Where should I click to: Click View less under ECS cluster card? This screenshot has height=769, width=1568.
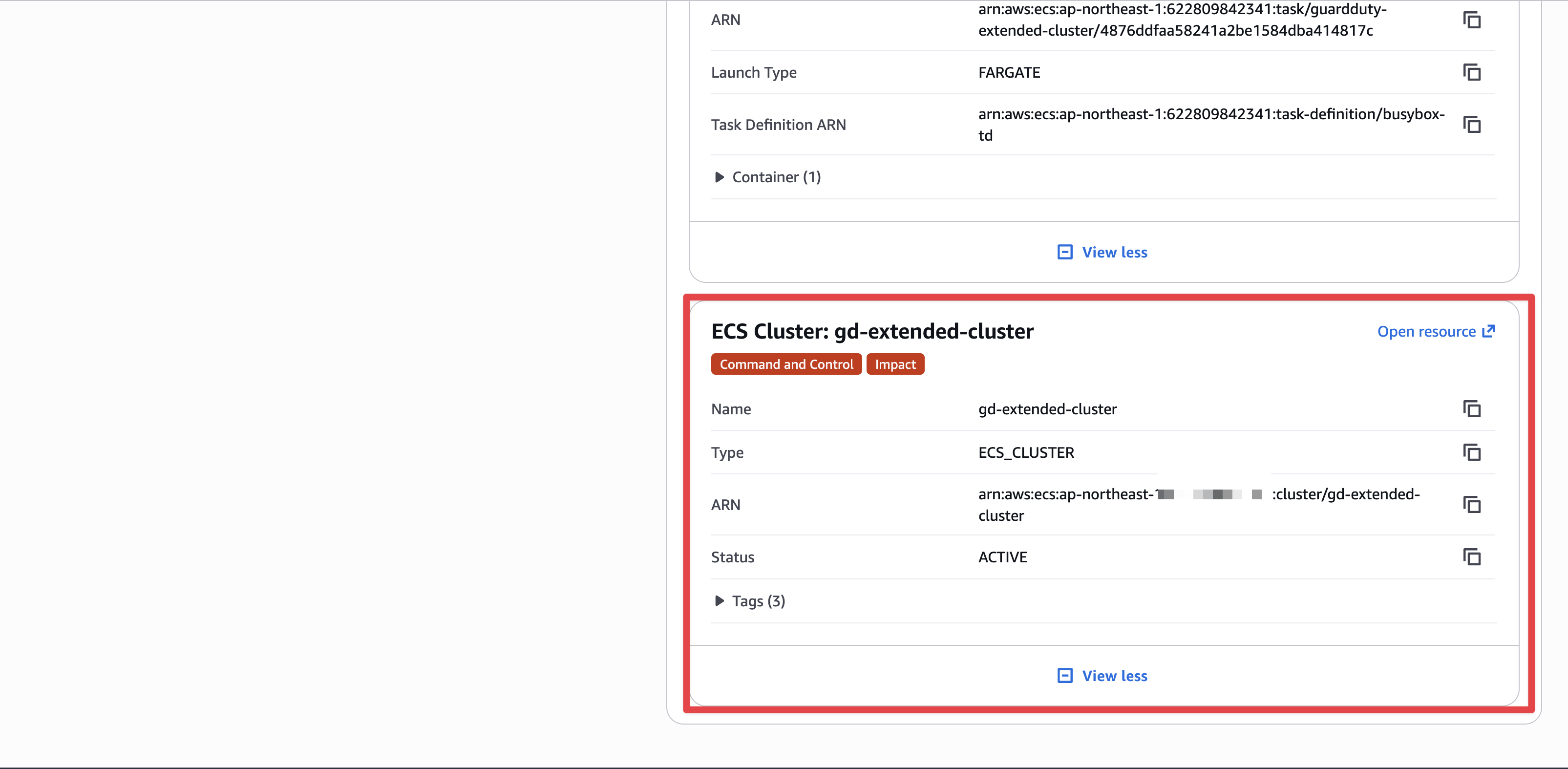(x=1114, y=676)
